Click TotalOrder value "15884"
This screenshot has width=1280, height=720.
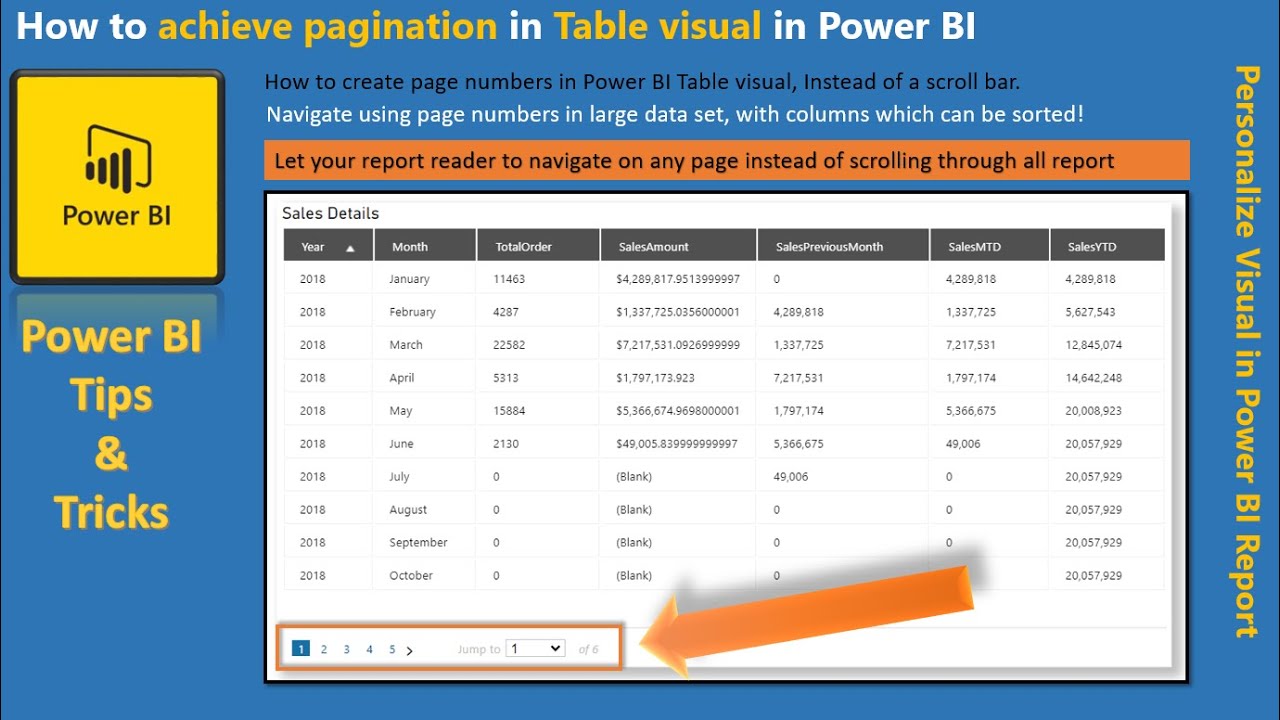tap(509, 411)
